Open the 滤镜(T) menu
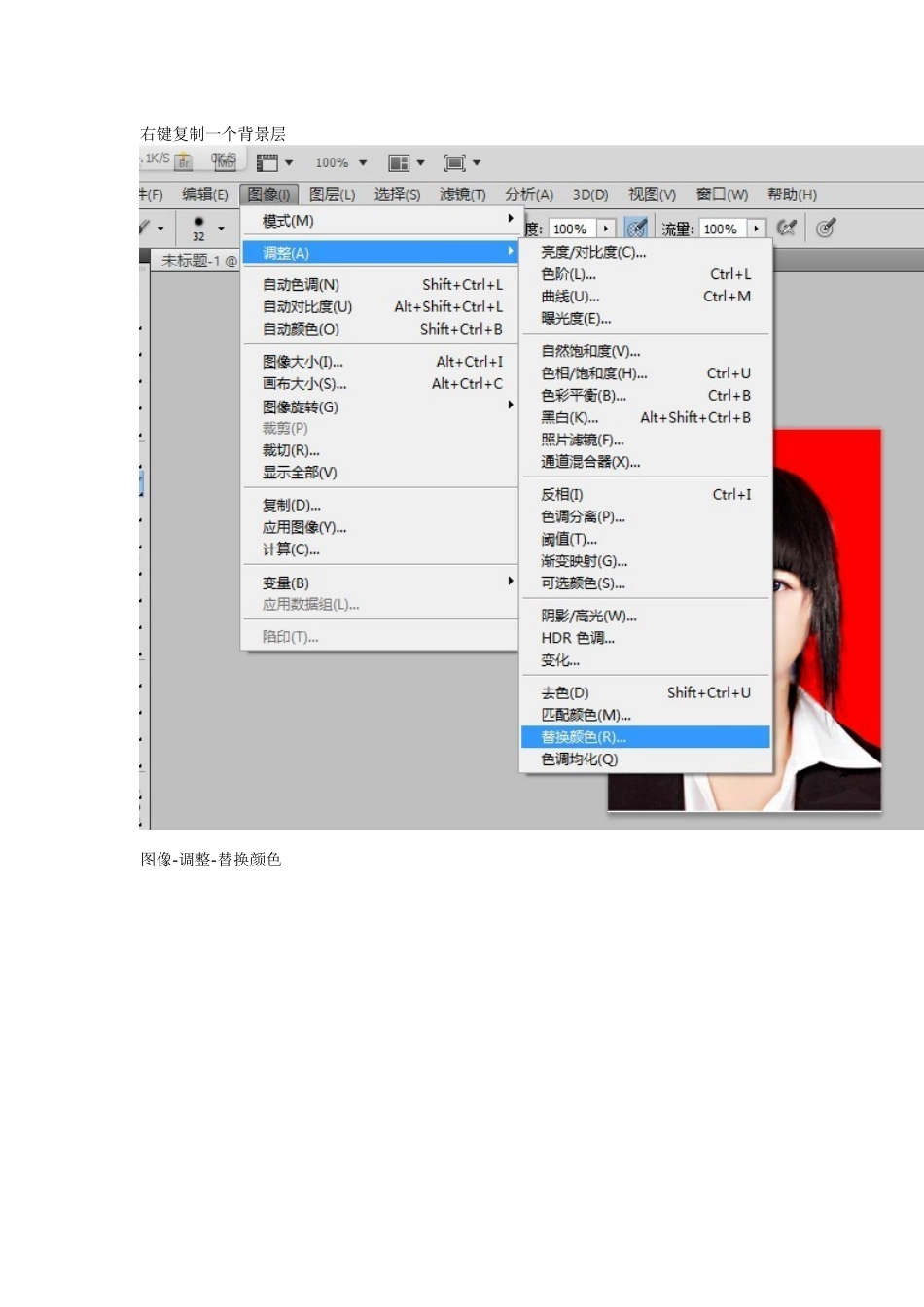This screenshot has height=1307, width=924. point(463,194)
